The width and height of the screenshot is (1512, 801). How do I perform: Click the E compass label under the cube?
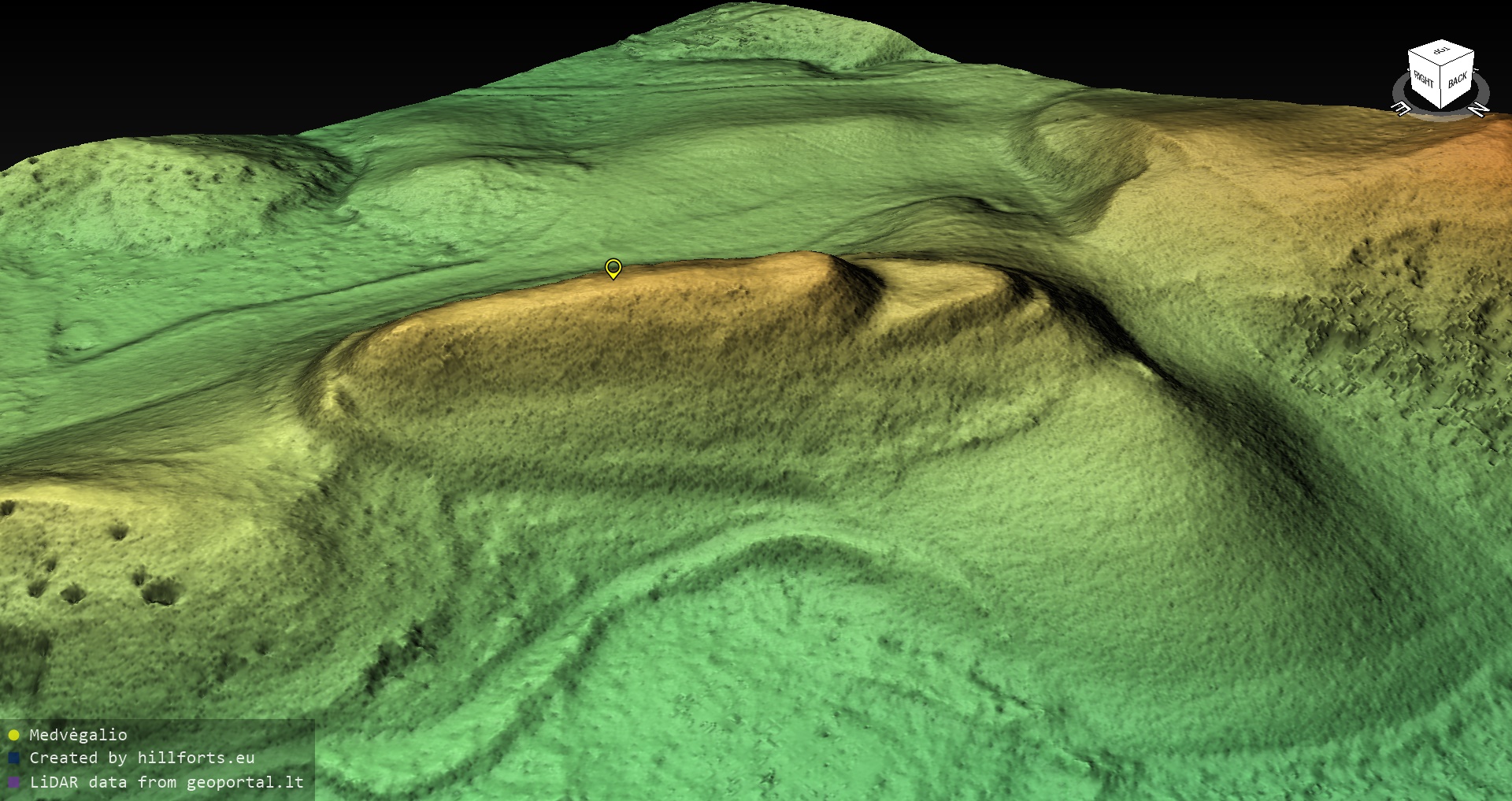[1402, 109]
